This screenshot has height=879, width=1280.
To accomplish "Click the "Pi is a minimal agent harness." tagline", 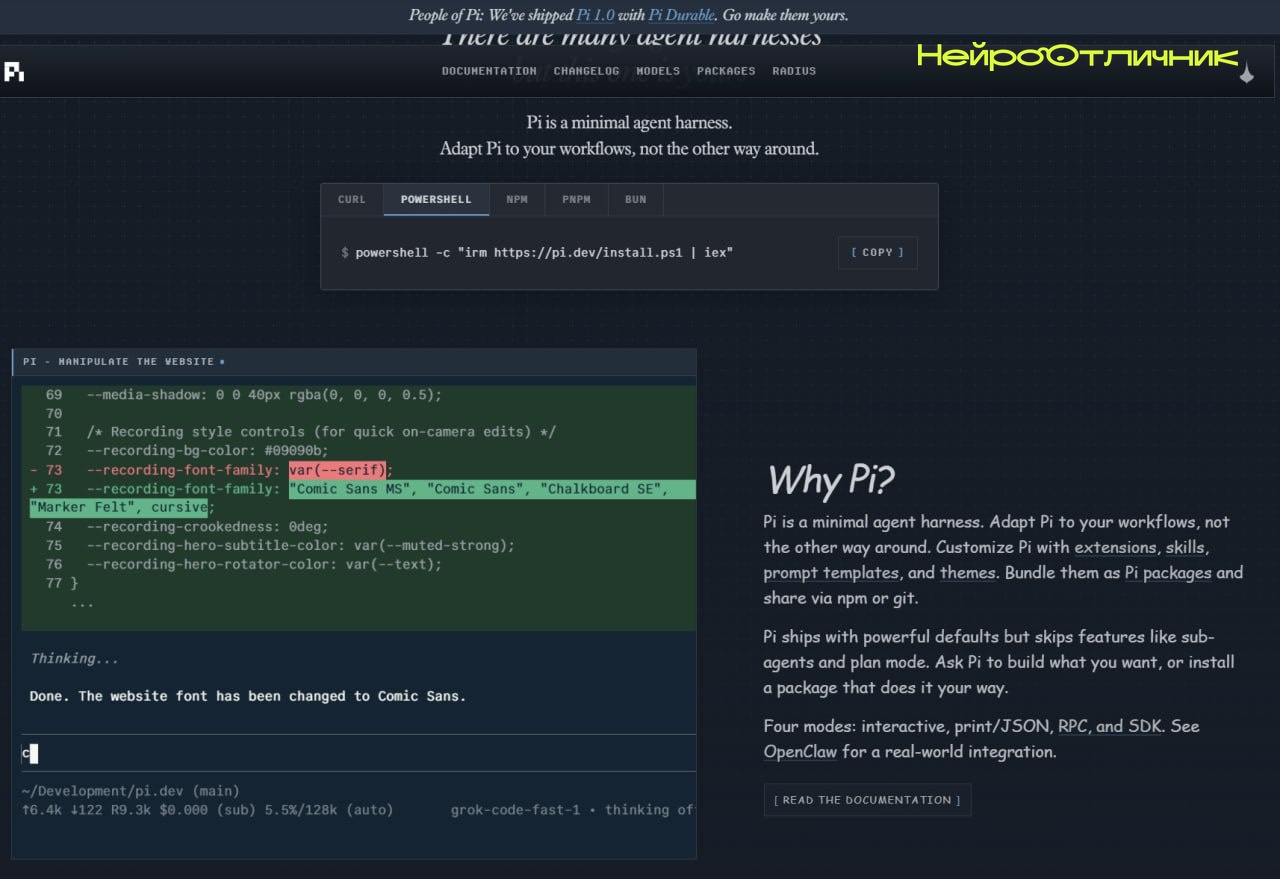I will [x=630, y=123].
